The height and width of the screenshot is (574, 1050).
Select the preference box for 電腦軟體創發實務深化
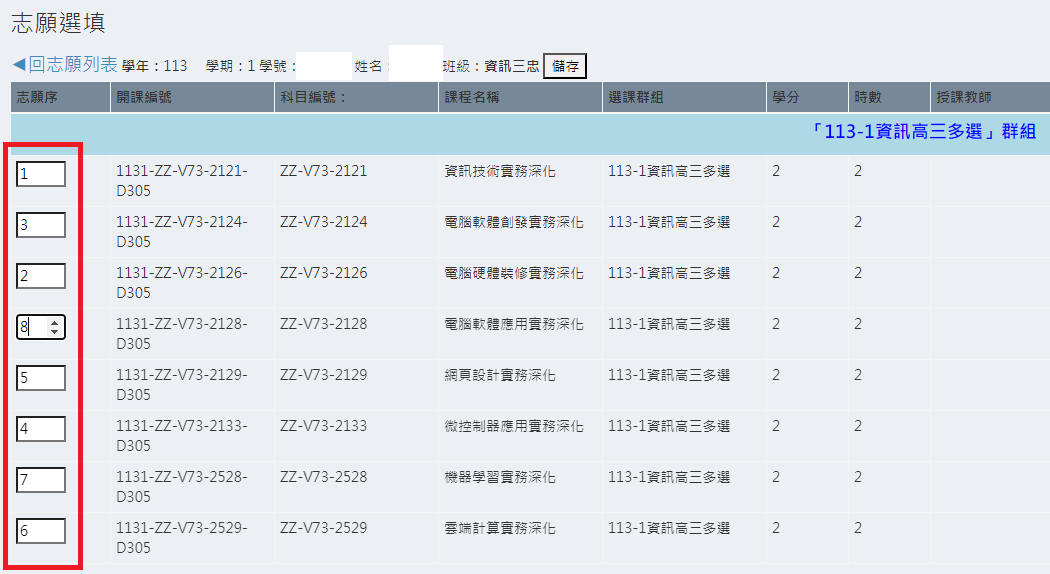[x=40, y=225]
